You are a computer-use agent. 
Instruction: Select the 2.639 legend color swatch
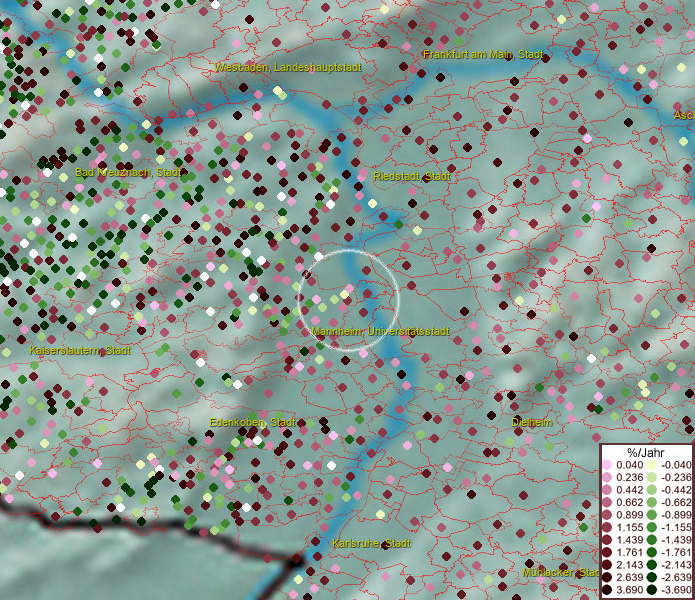click(x=607, y=577)
